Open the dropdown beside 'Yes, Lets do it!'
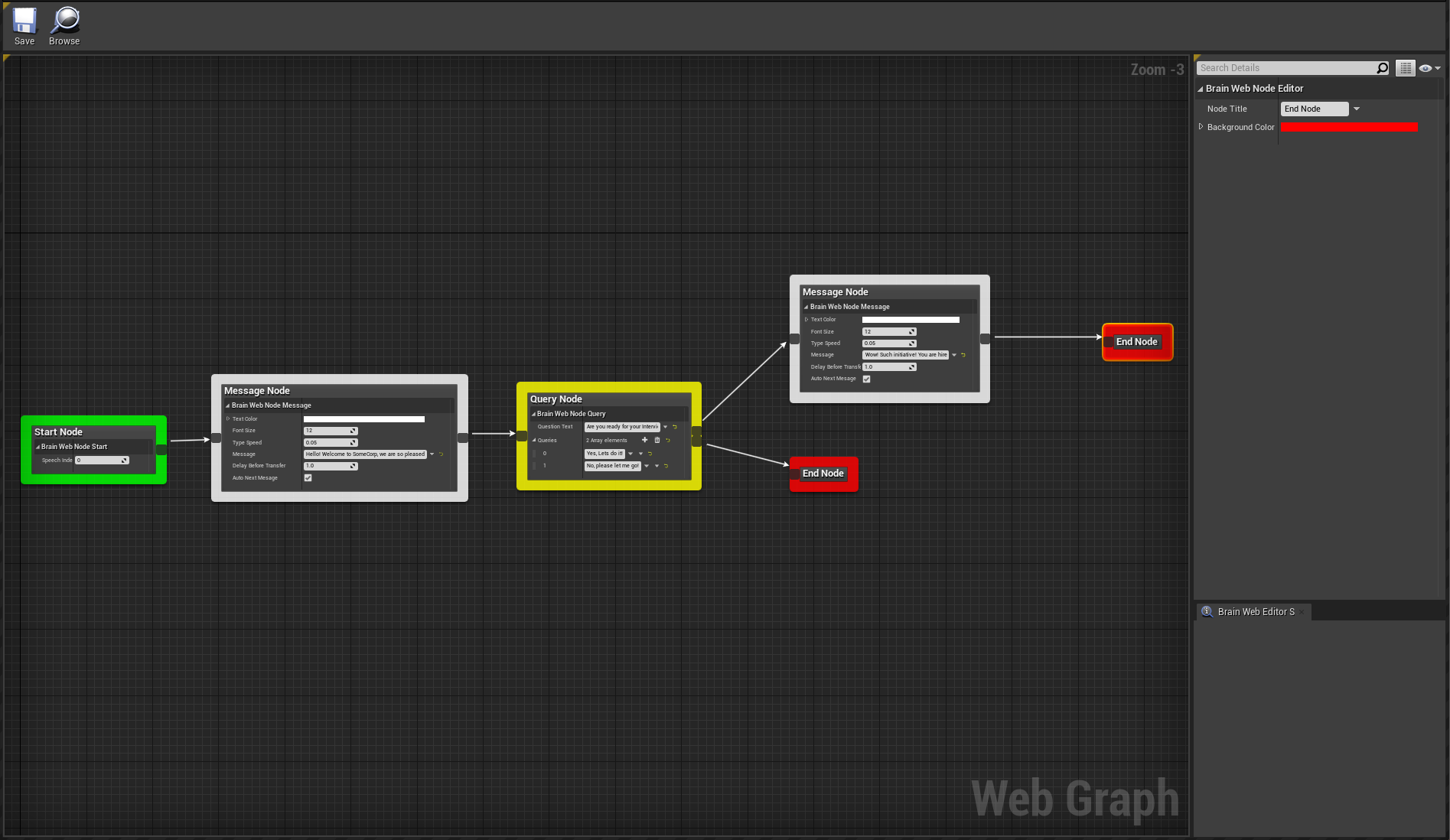 (631, 454)
